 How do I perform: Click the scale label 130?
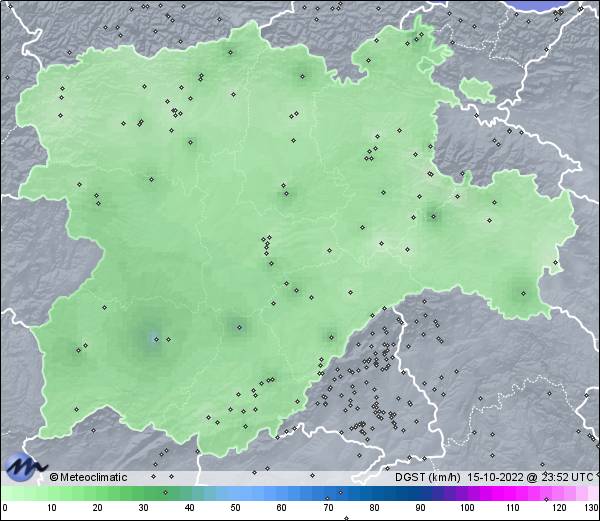(x=592, y=508)
